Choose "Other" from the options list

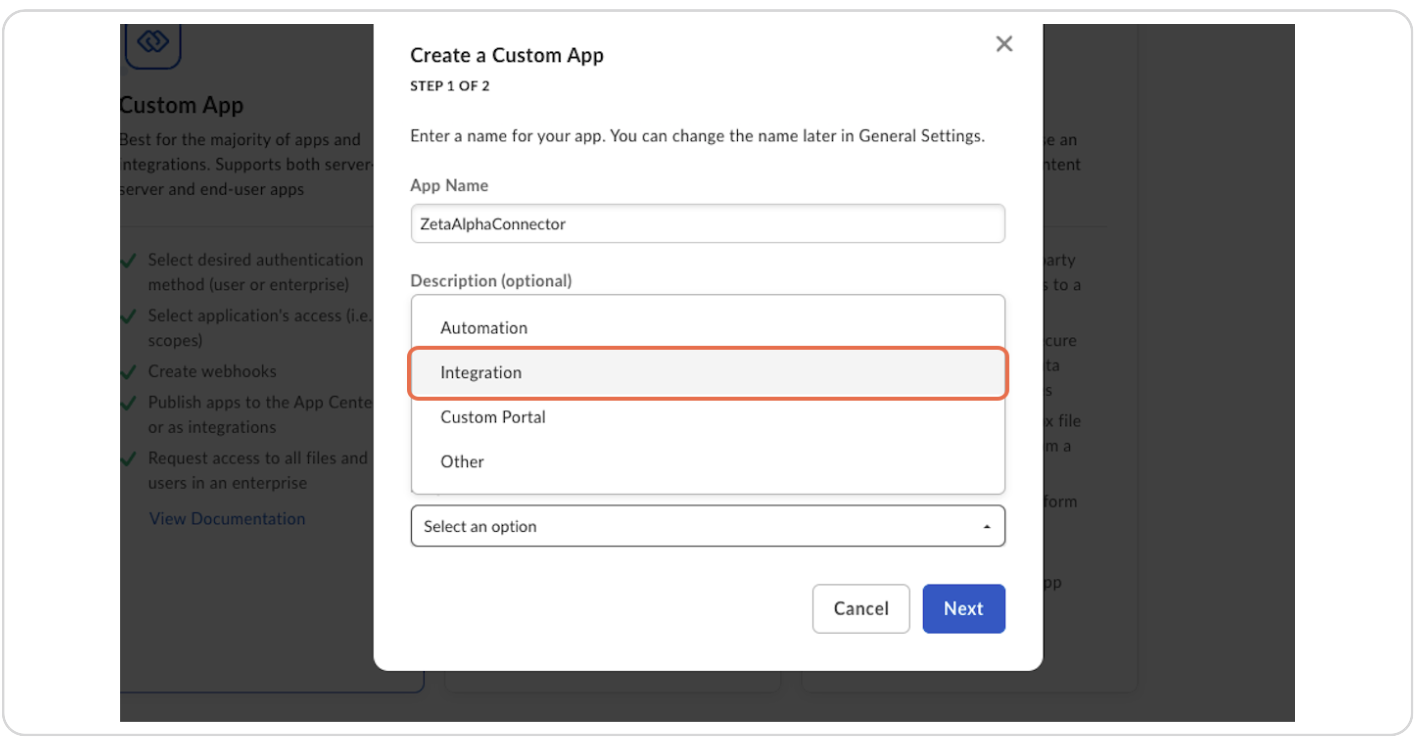click(x=462, y=461)
